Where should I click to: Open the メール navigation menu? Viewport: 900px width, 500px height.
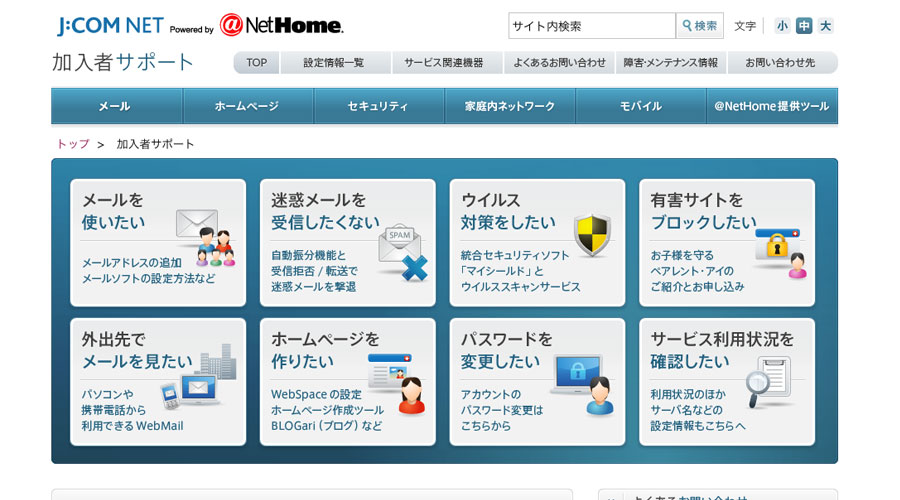pos(116,106)
